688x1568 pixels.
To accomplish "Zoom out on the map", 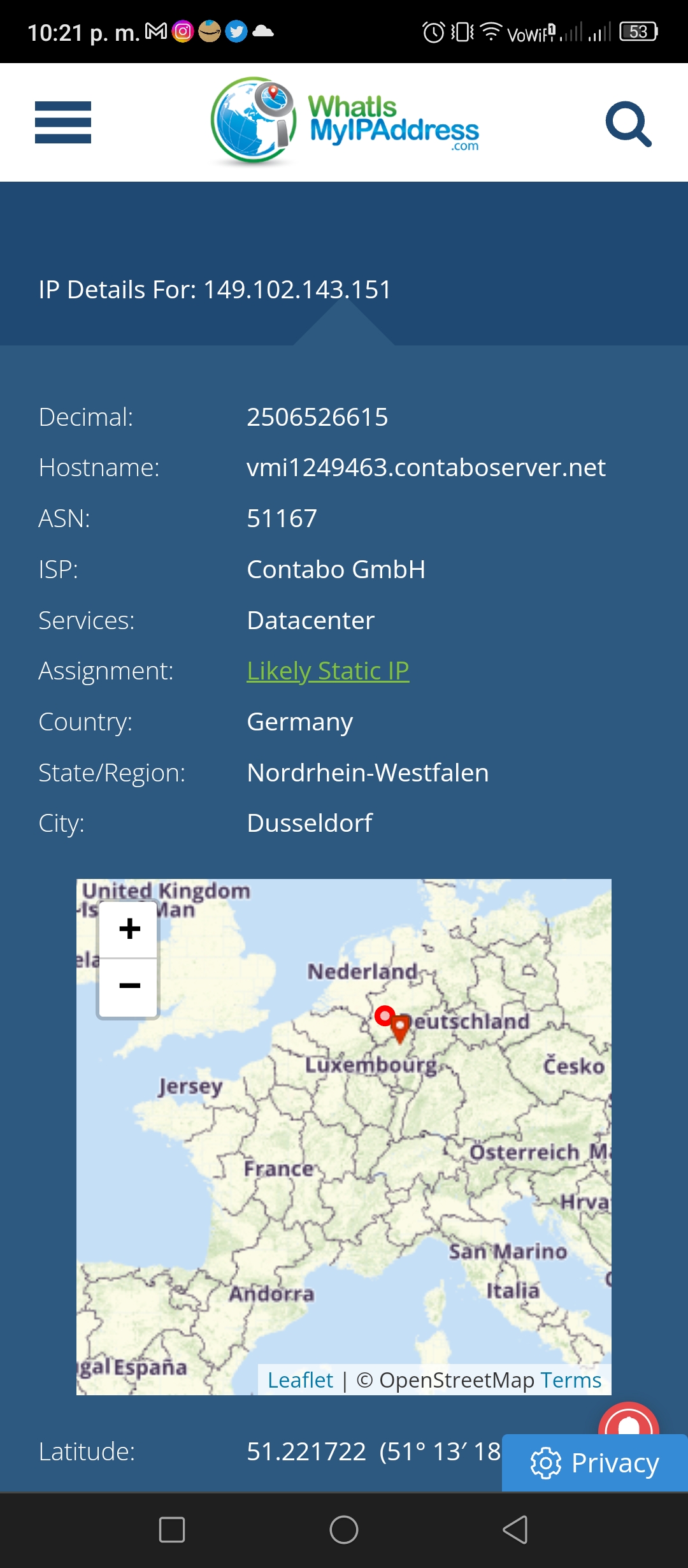I will 129,987.
